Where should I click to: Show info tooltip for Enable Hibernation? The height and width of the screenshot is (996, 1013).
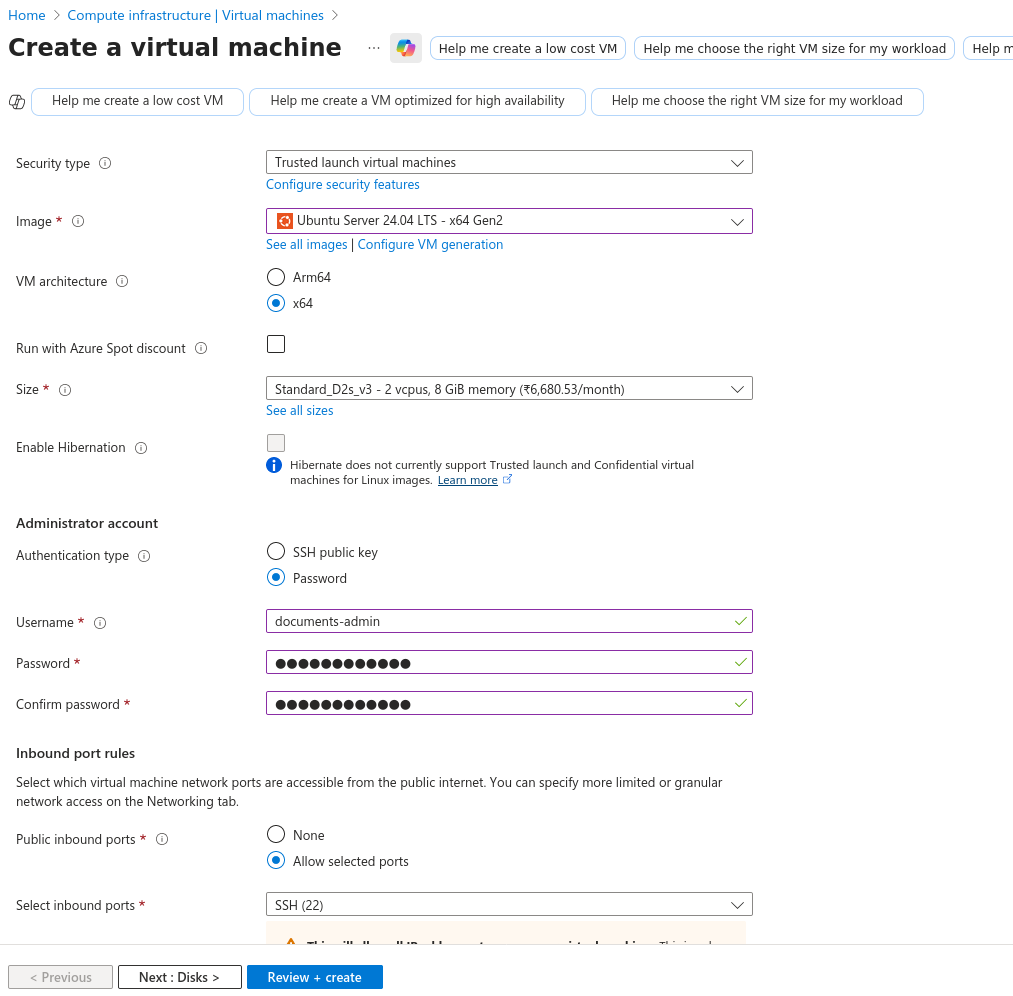[141, 448]
